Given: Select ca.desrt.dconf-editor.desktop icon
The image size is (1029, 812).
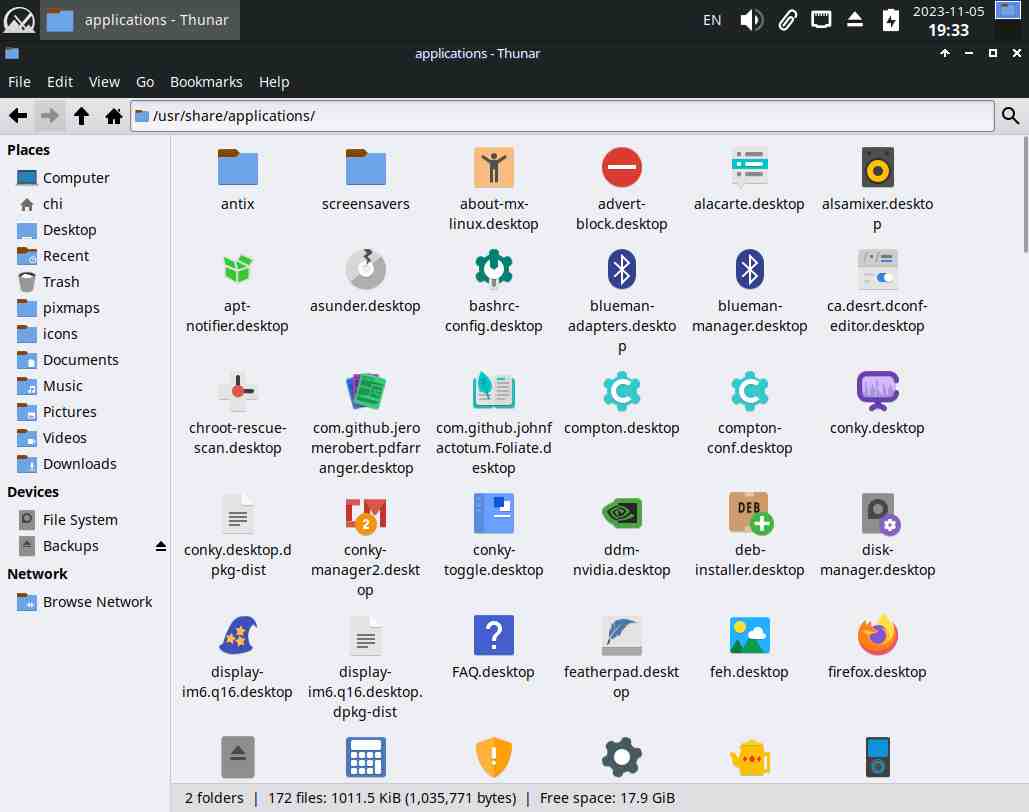Looking at the screenshot, I should point(877,269).
